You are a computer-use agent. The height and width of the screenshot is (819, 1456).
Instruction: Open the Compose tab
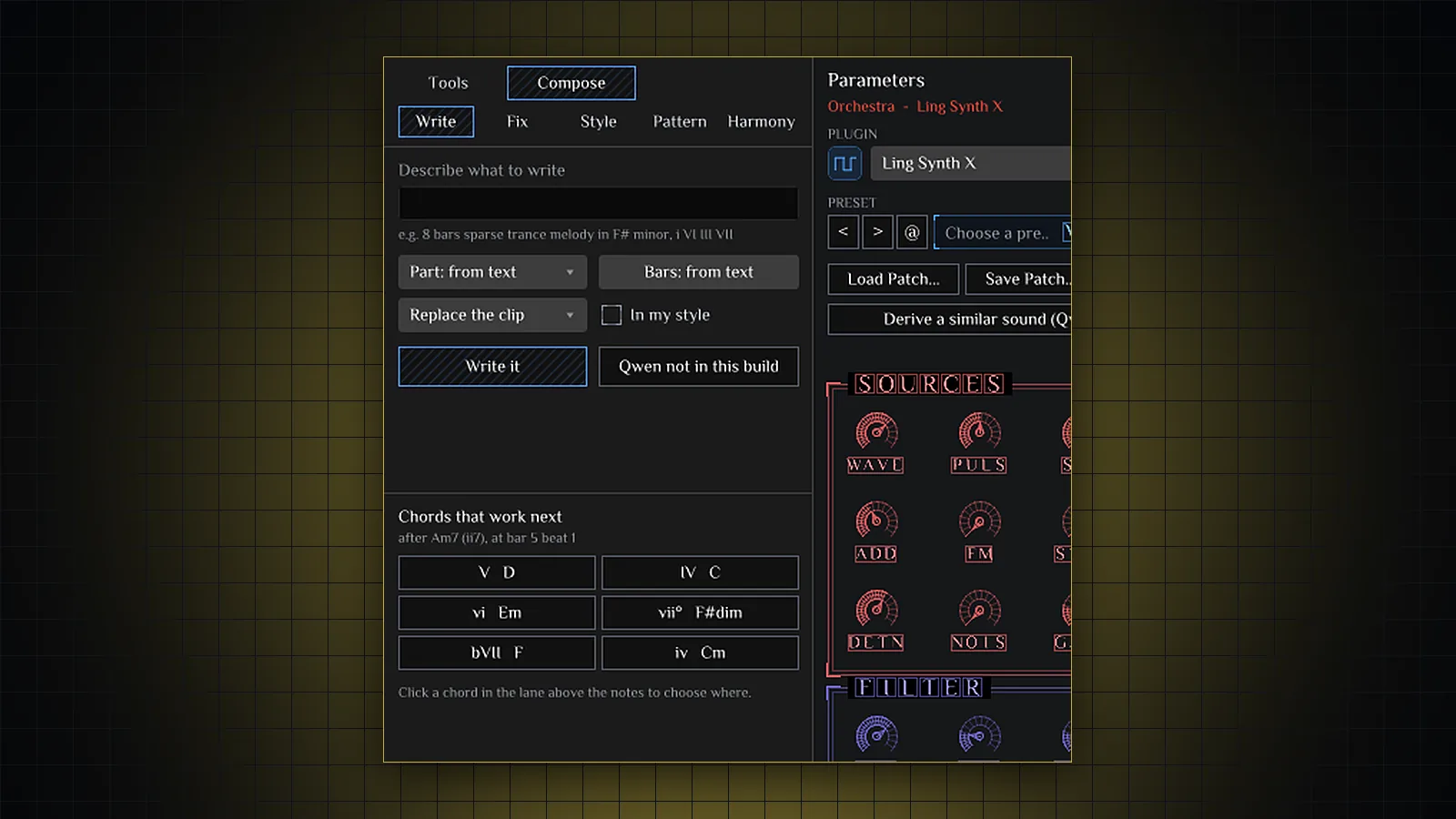571,83
